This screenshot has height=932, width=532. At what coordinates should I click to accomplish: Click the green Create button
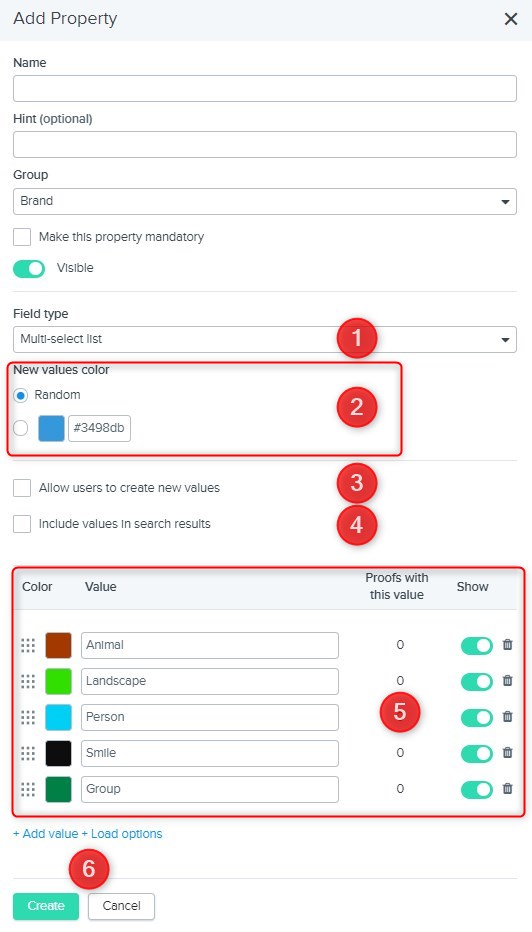pyautogui.click(x=46, y=906)
